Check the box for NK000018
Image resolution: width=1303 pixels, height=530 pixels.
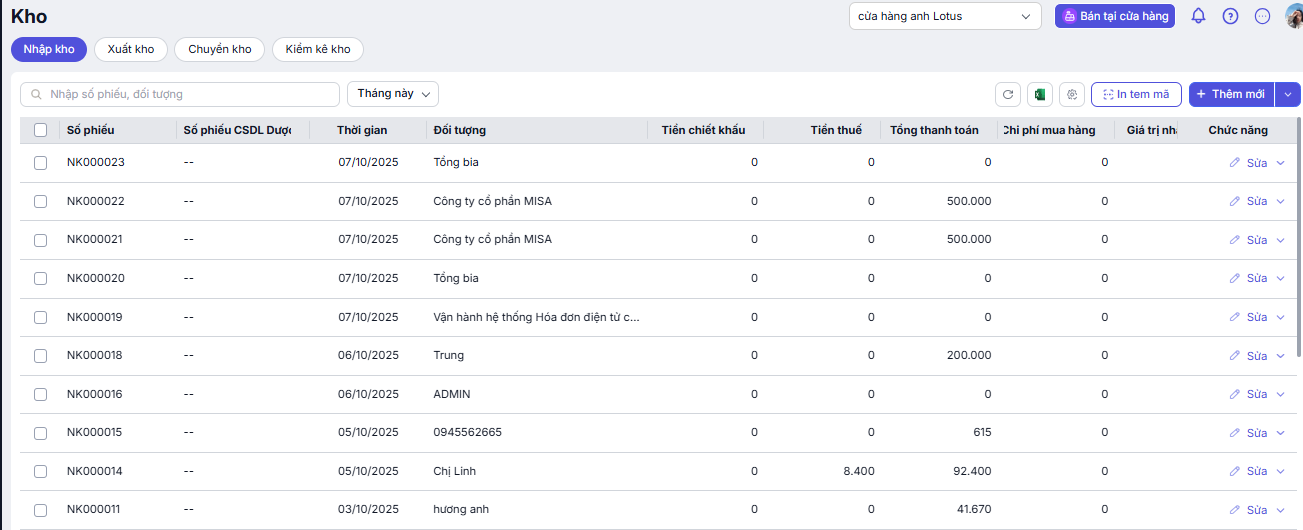(x=41, y=355)
